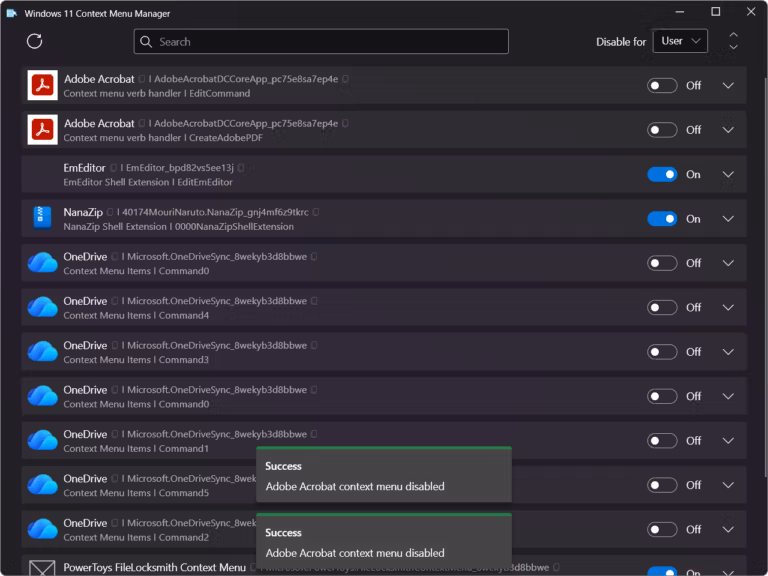Click the OneDrive cloud icon for Command3
The image size is (768, 576).
43,352
